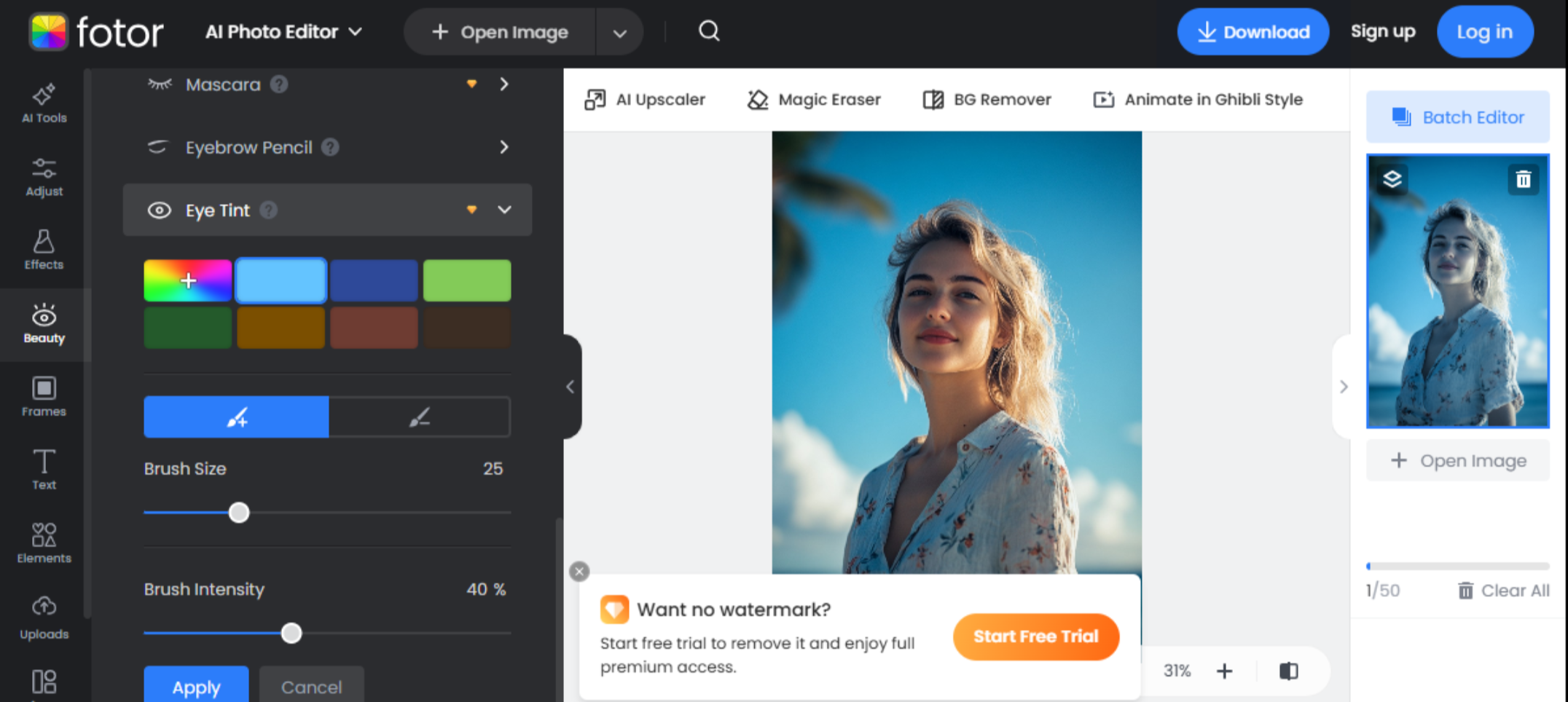Click Start Free Trial to remove watermark
Viewport: 1568px width, 702px height.
click(1035, 636)
